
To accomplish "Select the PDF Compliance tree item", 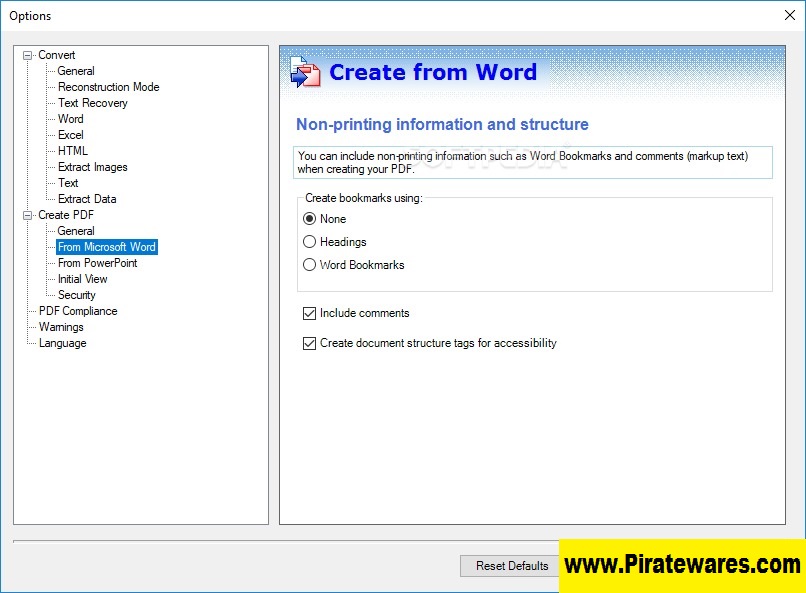I will tap(77, 311).
